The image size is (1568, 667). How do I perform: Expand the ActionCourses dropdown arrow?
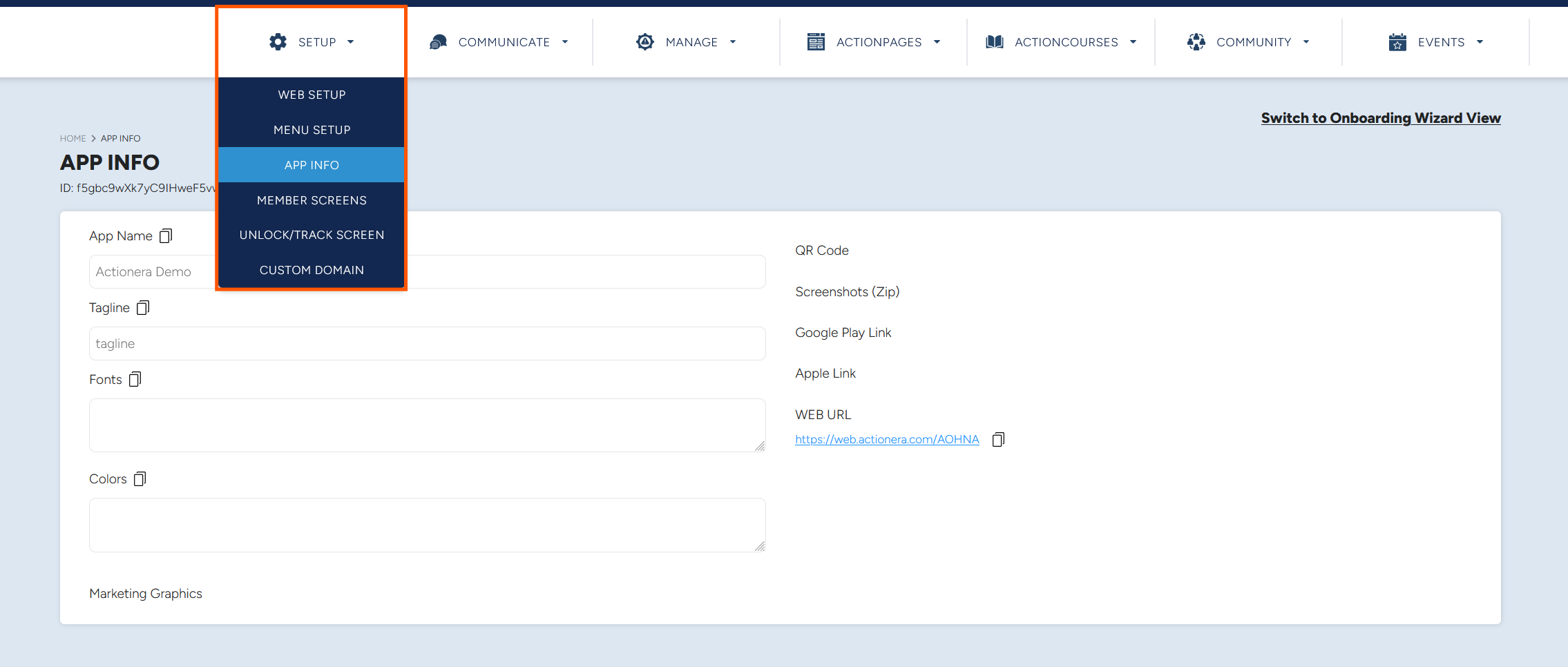click(x=1133, y=42)
